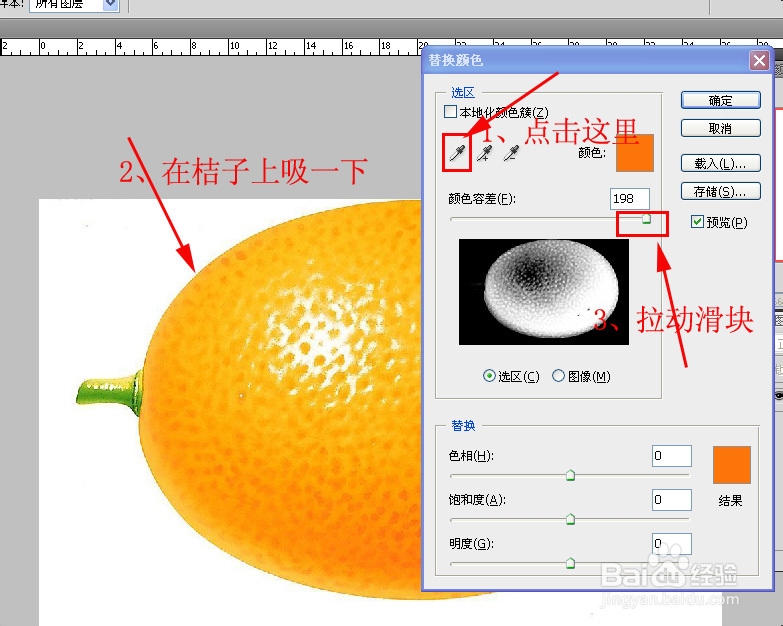The image size is (783, 626).
Task: Click the 颜色容差 value field showing 198
Action: click(x=630, y=199)
